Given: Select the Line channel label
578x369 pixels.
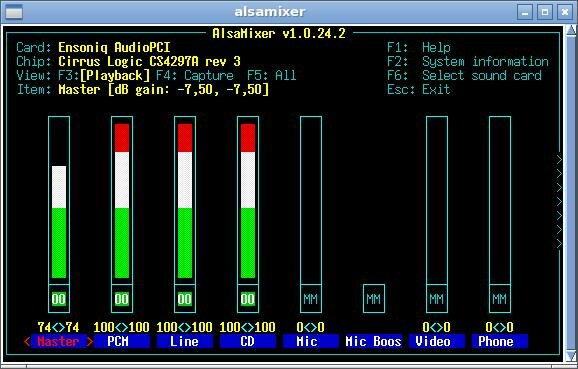Looking at the screenshot, I should 185,341.
